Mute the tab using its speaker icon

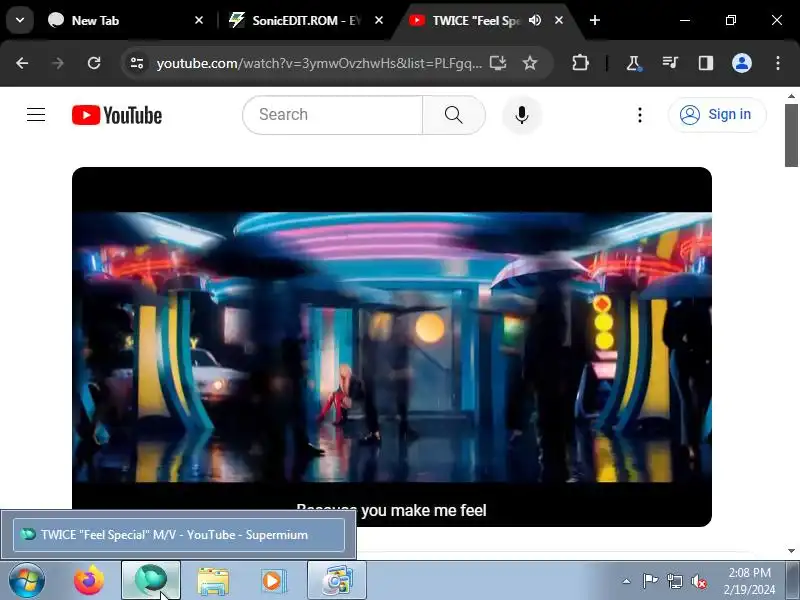(x=535, y=20)
